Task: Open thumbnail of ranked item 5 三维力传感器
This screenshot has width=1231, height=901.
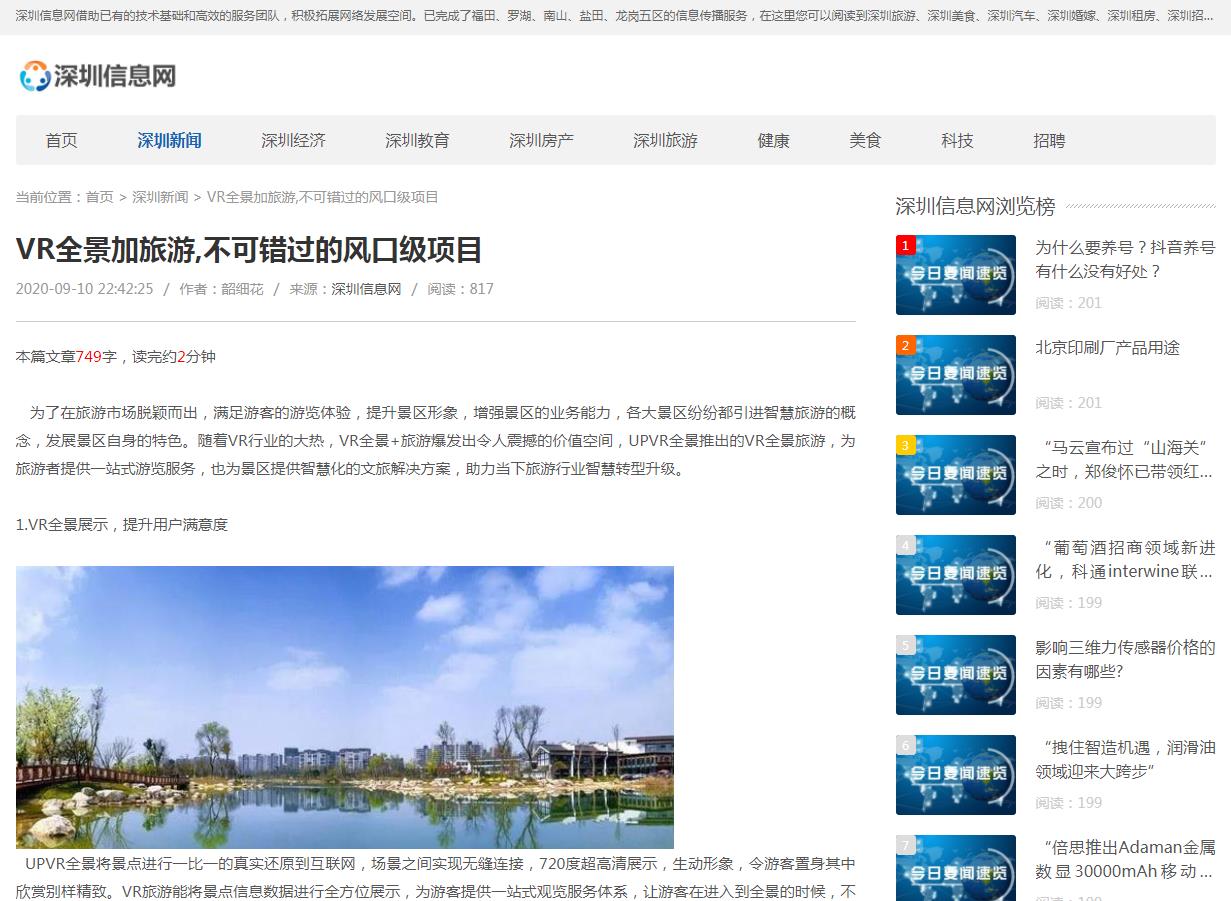Action: (x=956, y=675)
